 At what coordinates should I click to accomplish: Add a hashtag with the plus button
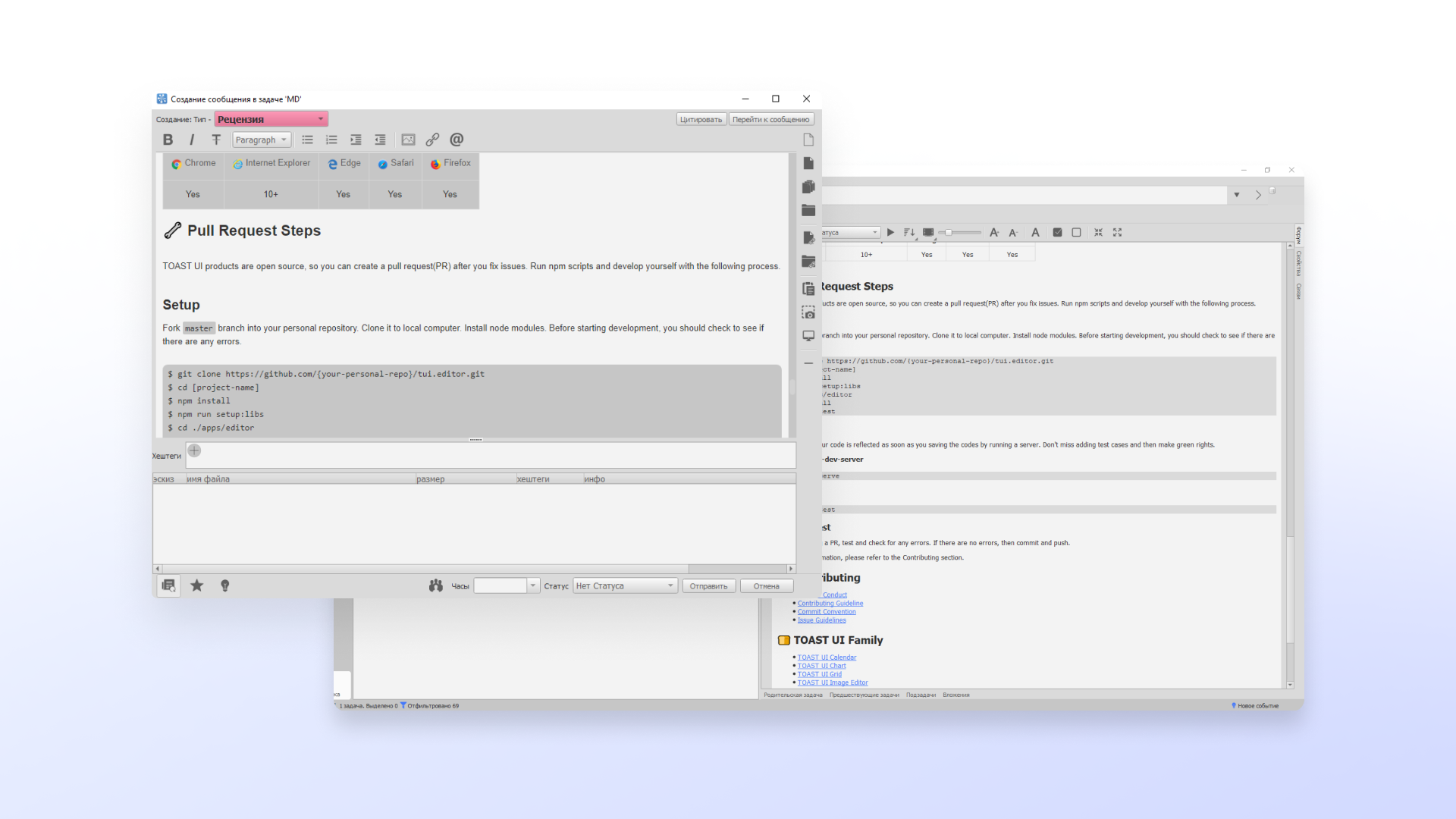[194, 450]
